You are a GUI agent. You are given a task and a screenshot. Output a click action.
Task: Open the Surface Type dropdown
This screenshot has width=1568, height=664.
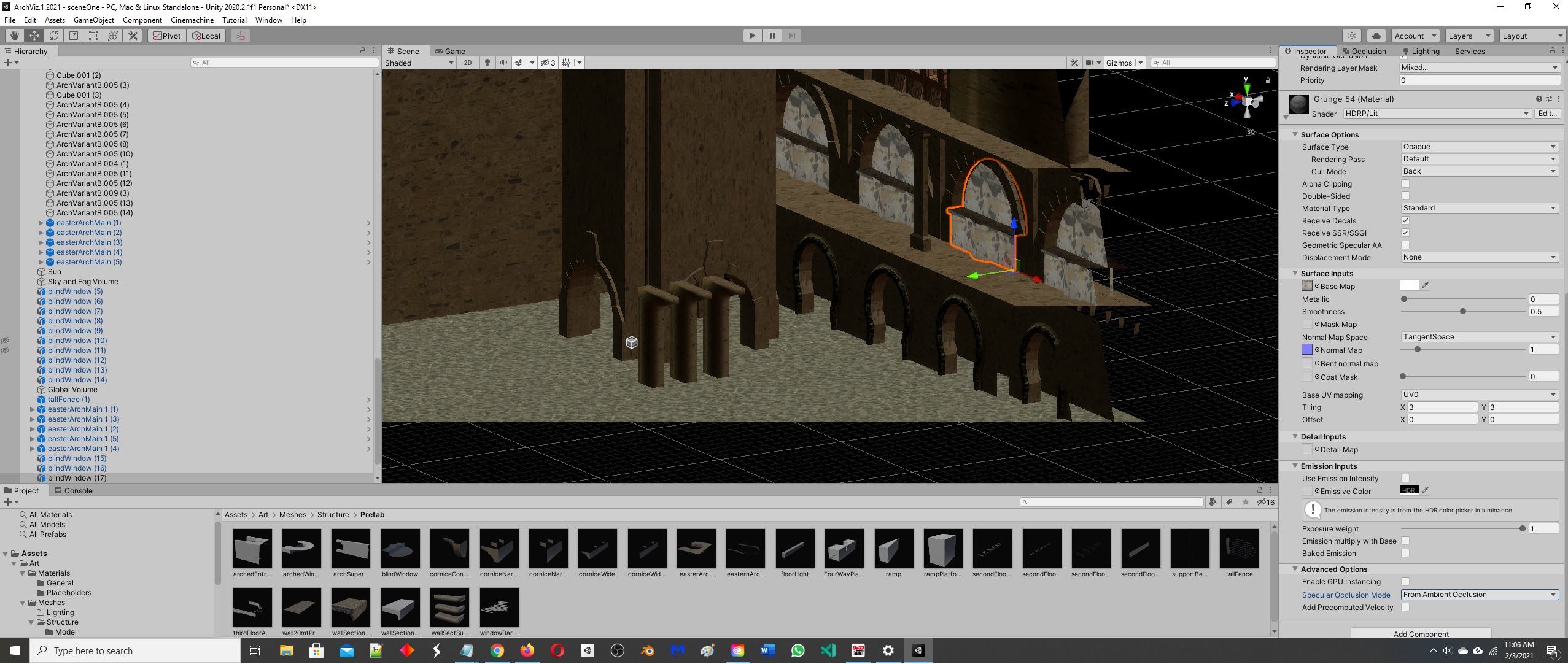tap(1478, 147)
